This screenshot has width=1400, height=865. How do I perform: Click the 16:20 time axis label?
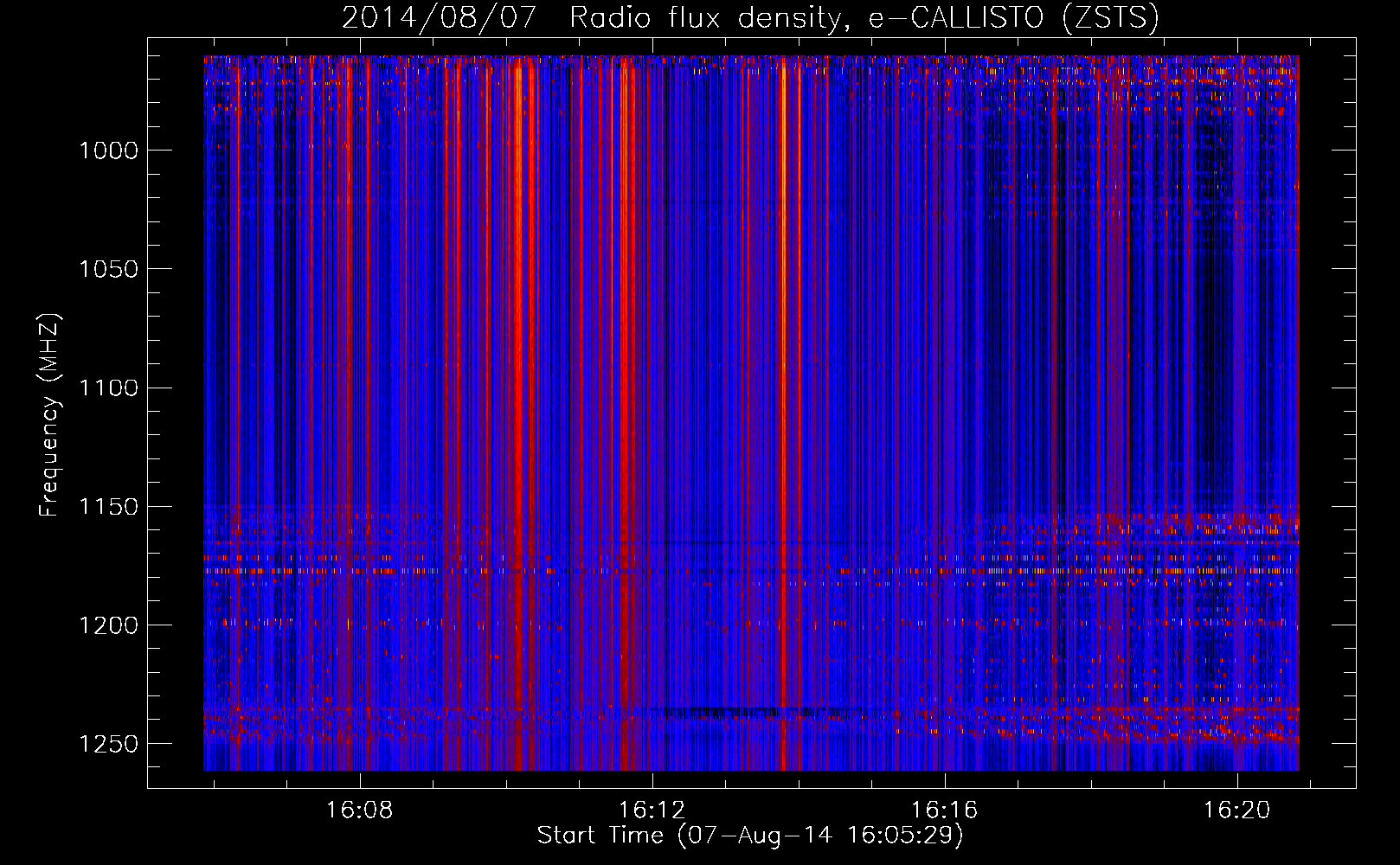[1237, 810]
